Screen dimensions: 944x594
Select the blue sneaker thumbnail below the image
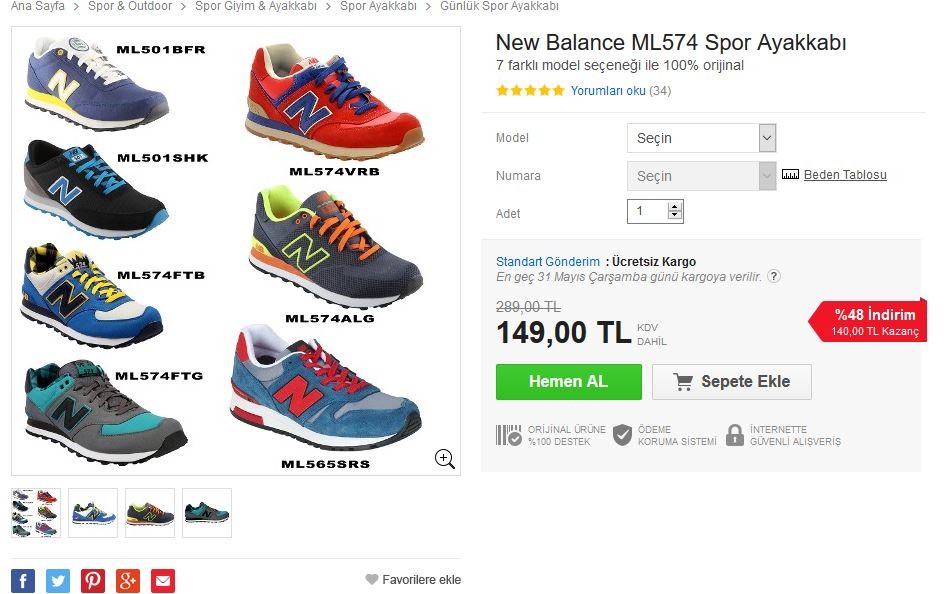click(92, 512)
